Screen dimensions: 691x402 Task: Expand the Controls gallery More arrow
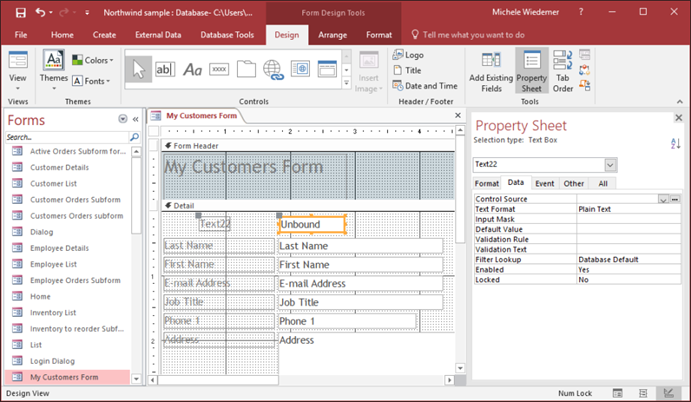[x=347, y=82]
